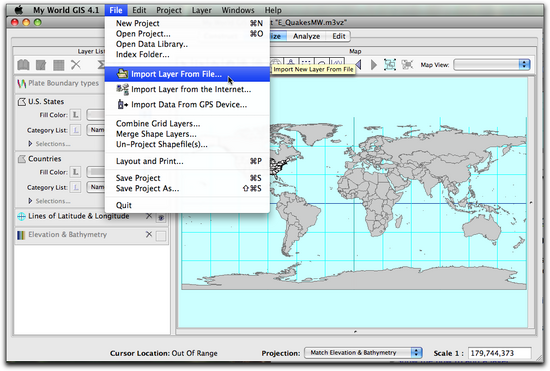The image size is (550, 371).
Task: Choose Open Data Library.. entry
Action: click(x=188, y=44)
